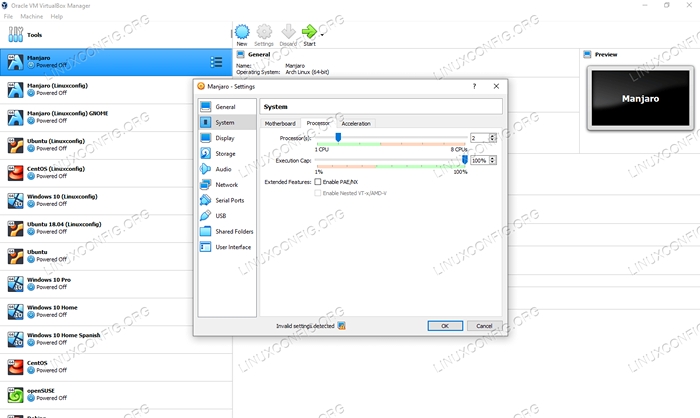The image size is (700, 418).
Task: Select the System category in settings sidebar
Action: pos(227,122)
